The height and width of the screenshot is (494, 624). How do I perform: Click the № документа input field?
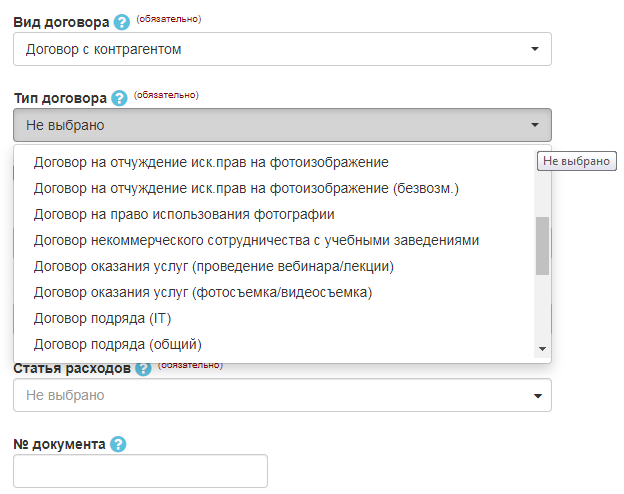click(140, 471)
